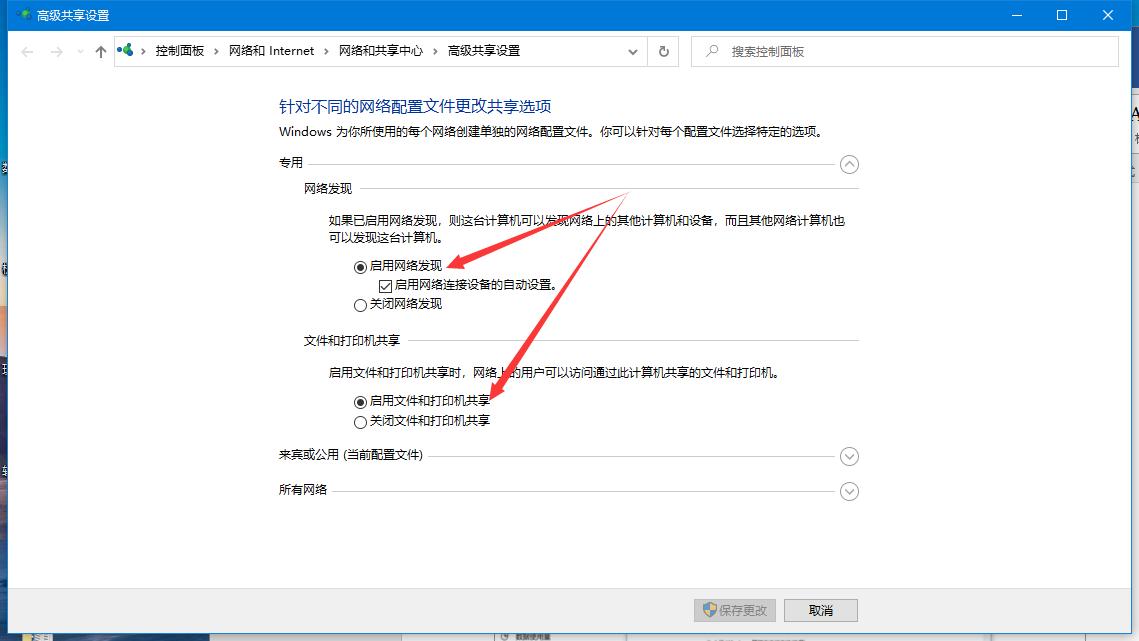Screen dimensions: 1139x641
Task: Click the network icon in the address bar
Action: 124,49
